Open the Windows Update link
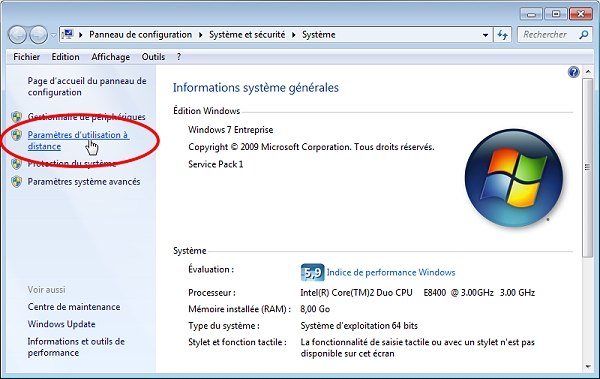This screenshot has width=600, height=379. tap(61, 324)
